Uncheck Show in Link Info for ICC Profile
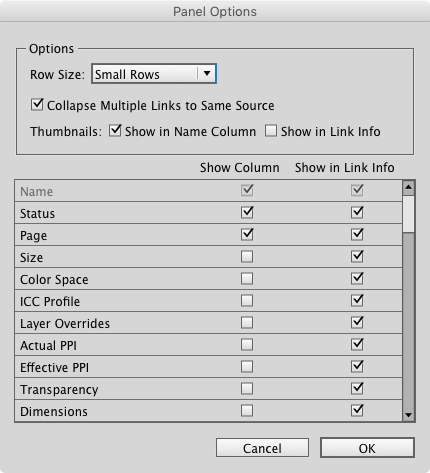 [357, 300]
